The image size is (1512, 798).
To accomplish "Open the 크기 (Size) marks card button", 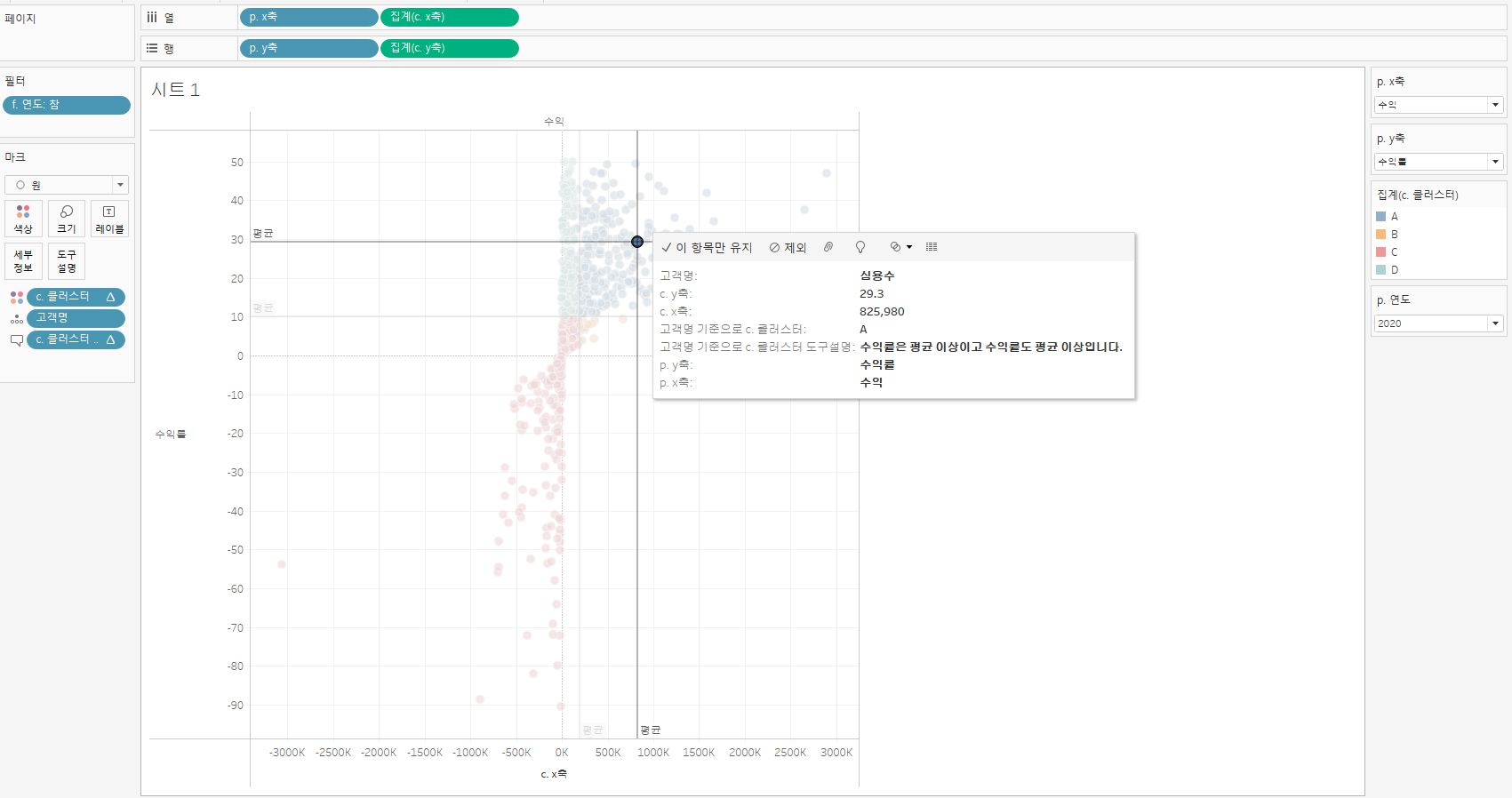I will click(67, 219).
